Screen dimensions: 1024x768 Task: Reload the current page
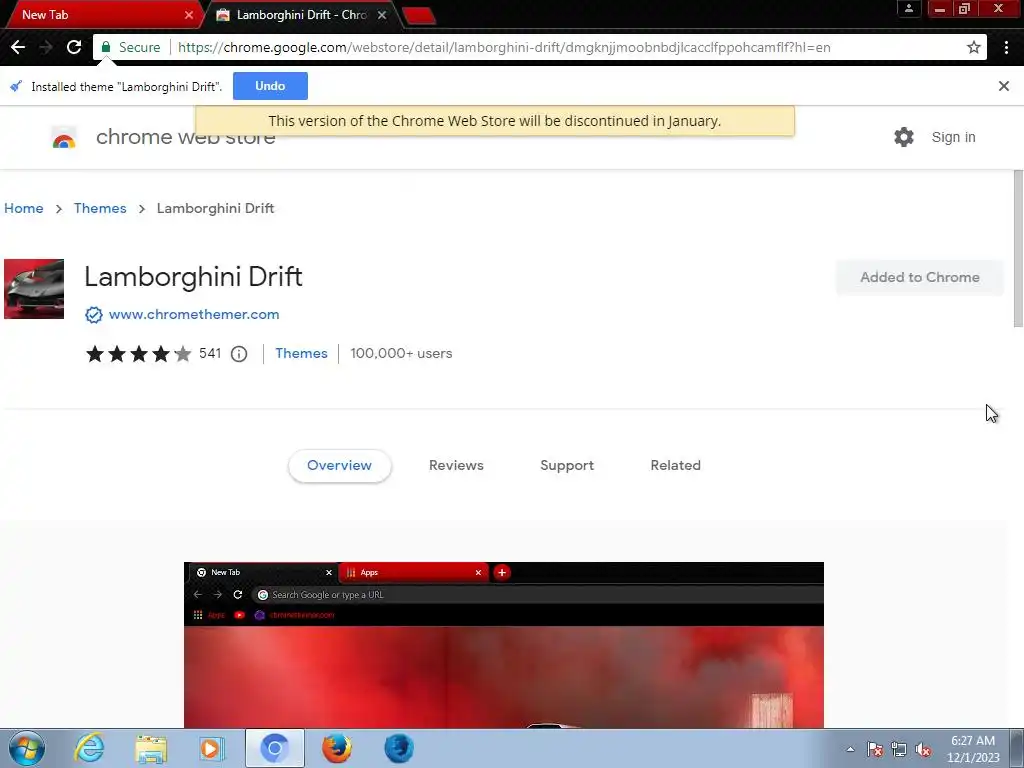point(74,47)
